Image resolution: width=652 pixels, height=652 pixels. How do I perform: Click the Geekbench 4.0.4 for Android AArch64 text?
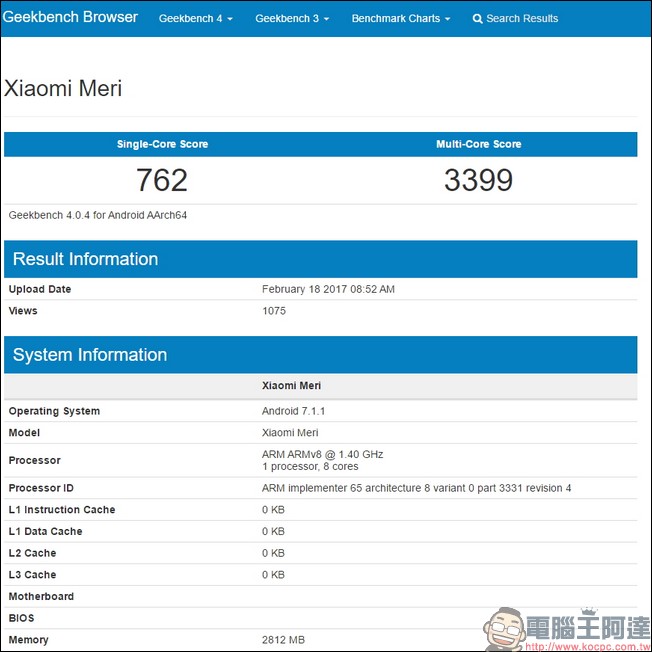pos(98,215)
